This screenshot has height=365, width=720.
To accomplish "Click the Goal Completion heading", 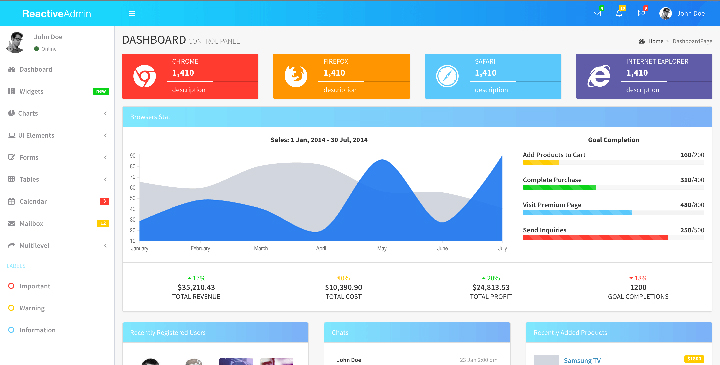I will coord(613,140).
